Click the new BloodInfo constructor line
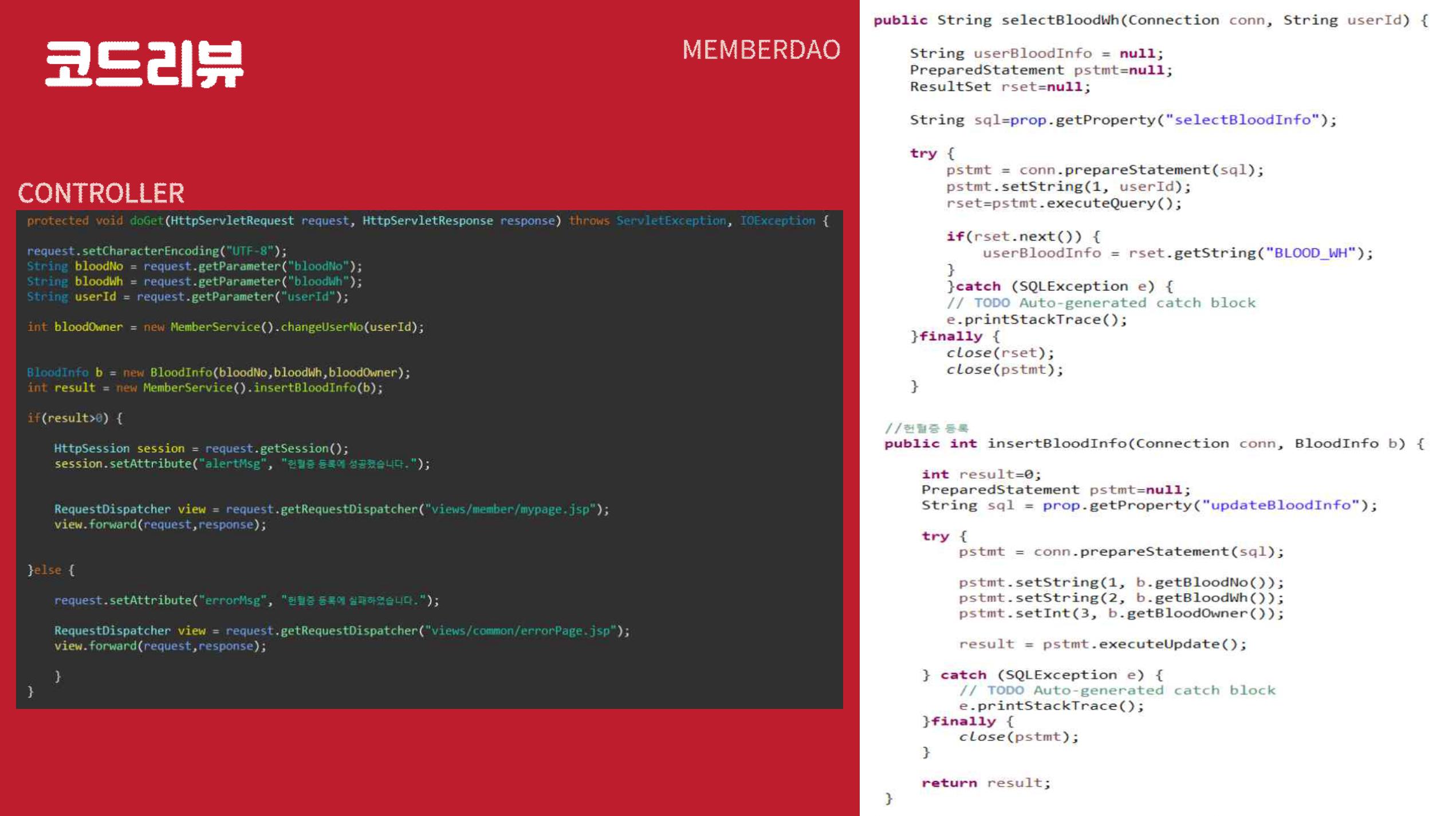The width and height of the screenshot is (1456, 816). pyautogui.click(x=218, y=373)
